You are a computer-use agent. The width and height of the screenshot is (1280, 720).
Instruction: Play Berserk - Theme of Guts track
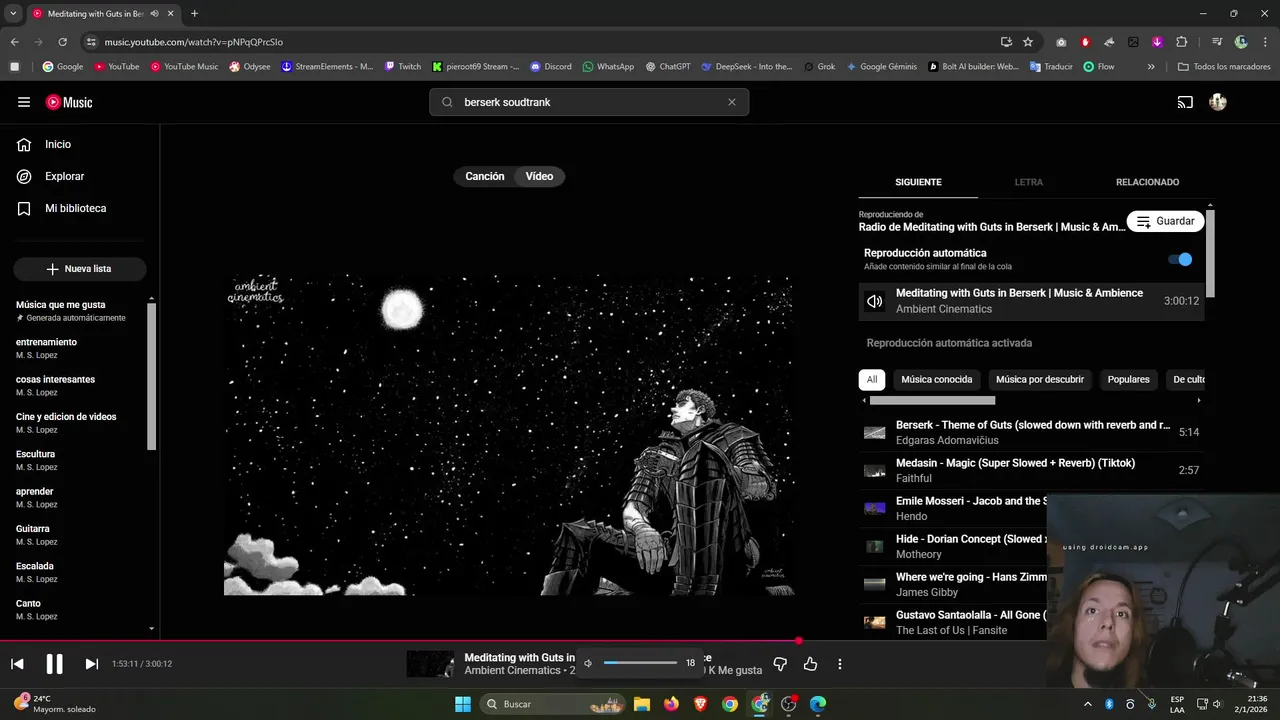point(1032,432)
